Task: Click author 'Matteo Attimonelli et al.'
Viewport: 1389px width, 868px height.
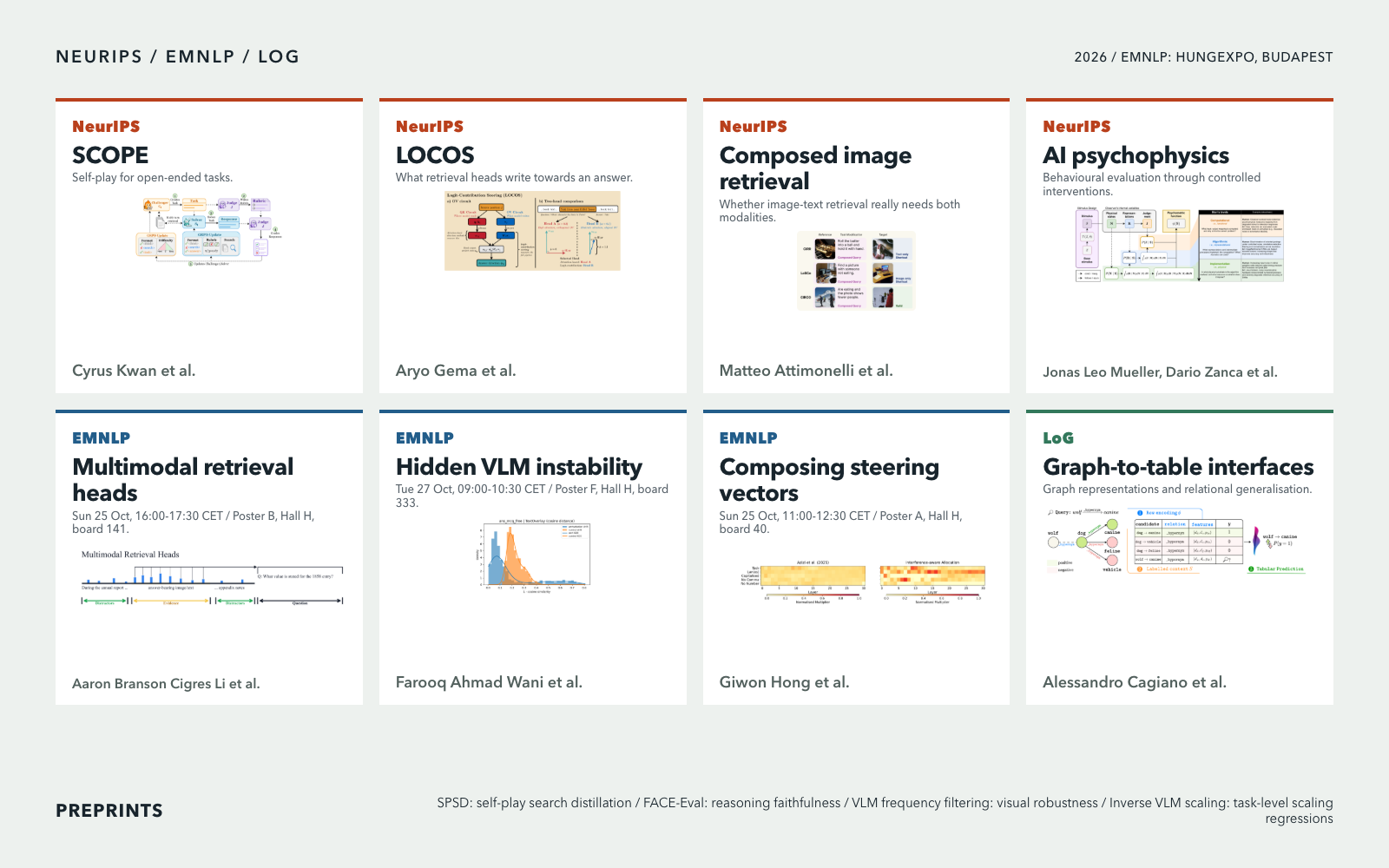Action: point(806,371)
